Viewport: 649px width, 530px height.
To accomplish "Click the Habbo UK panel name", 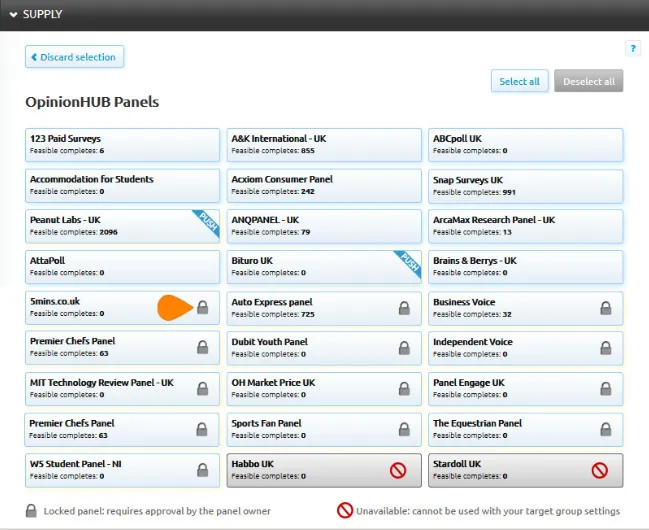I will click(x=252, y=464).
